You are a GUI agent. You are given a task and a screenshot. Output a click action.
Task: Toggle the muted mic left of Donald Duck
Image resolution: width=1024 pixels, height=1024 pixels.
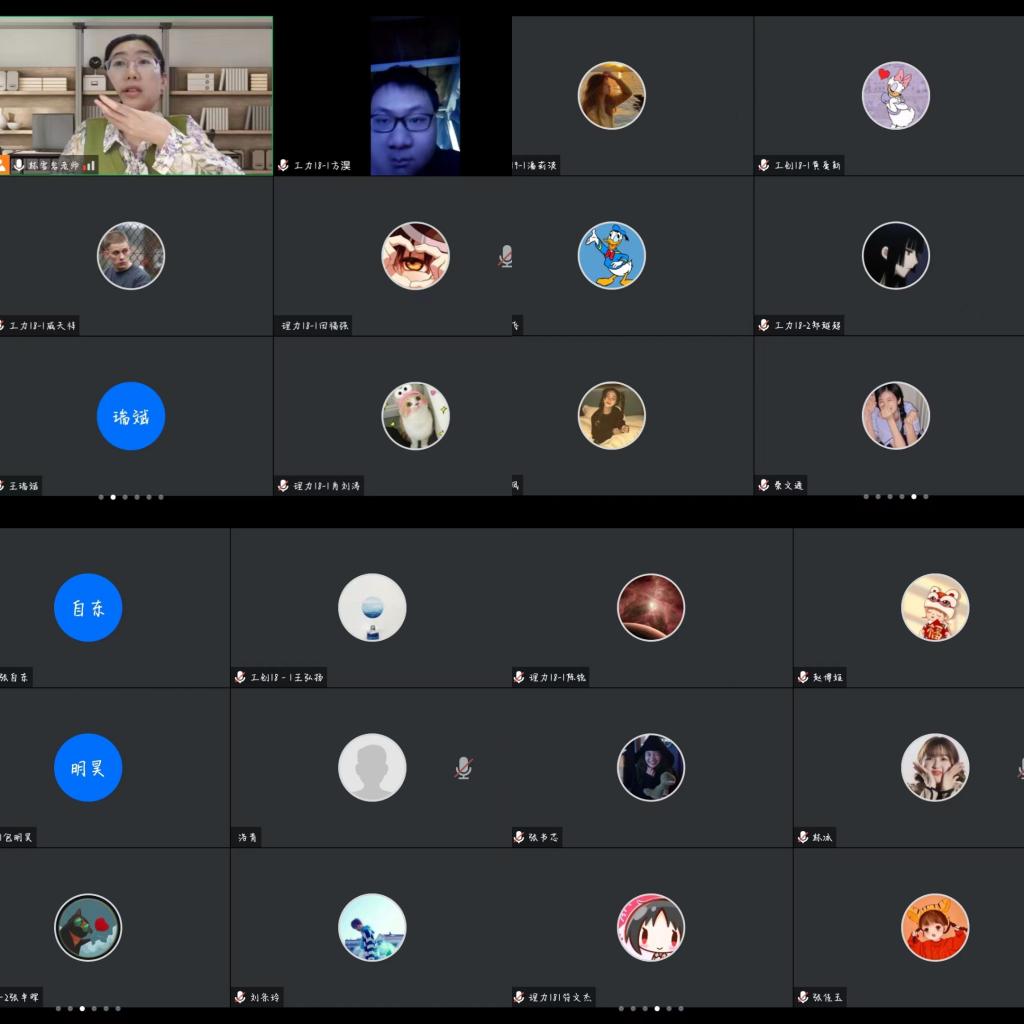coord(506,256)
